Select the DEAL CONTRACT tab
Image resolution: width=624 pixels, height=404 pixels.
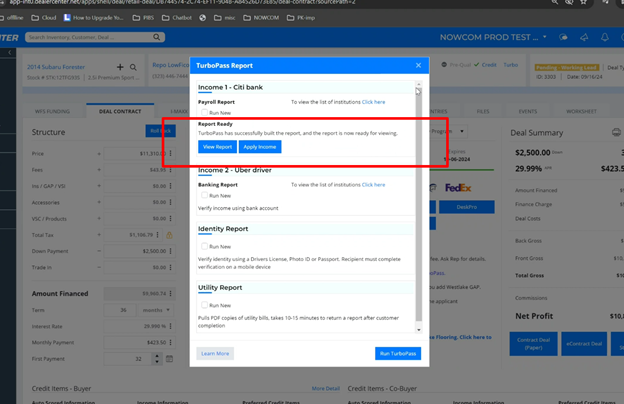(x=120, y=111)
